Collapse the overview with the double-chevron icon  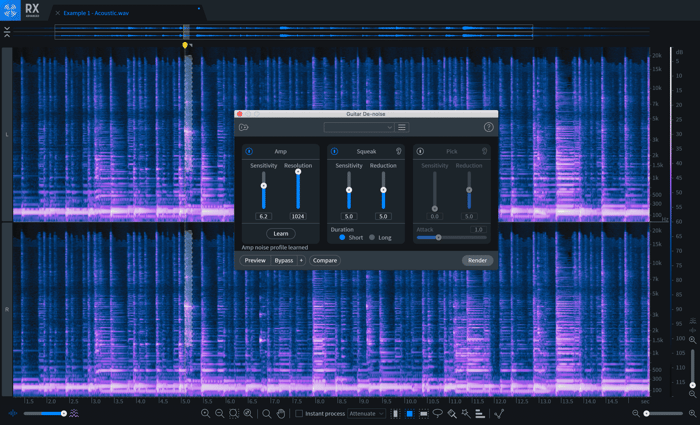tap(7, 32)
